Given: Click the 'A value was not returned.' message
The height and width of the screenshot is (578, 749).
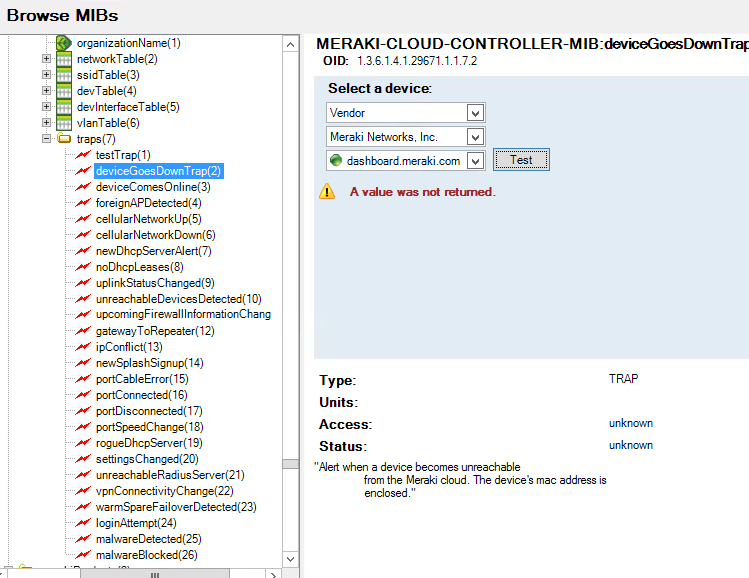Looking at the screenshot, I should coord(423,192).
